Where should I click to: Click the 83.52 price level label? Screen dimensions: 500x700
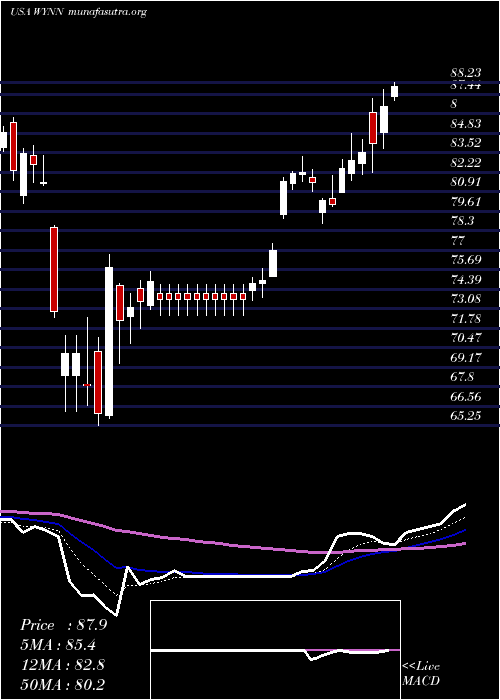[x=465, y=143]
